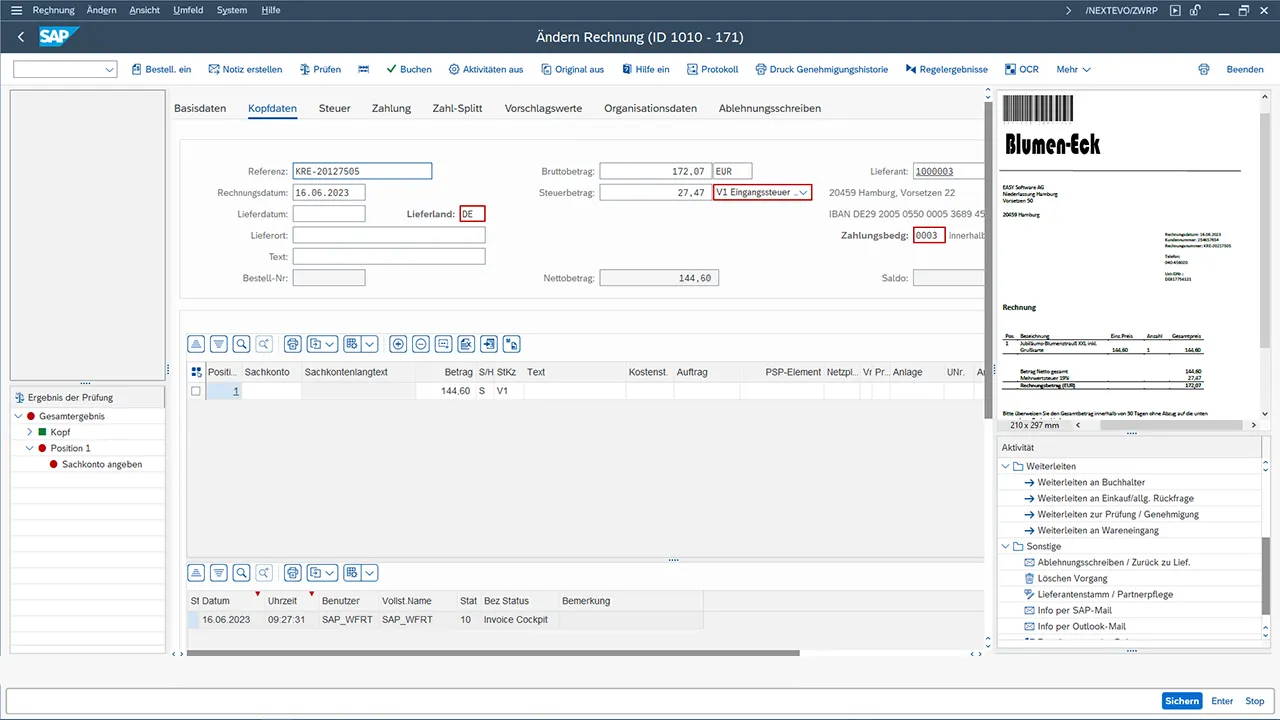This screenshot has height=720, width=1280.
Task: Click the Referenz input field
Action: coord(362,171)
